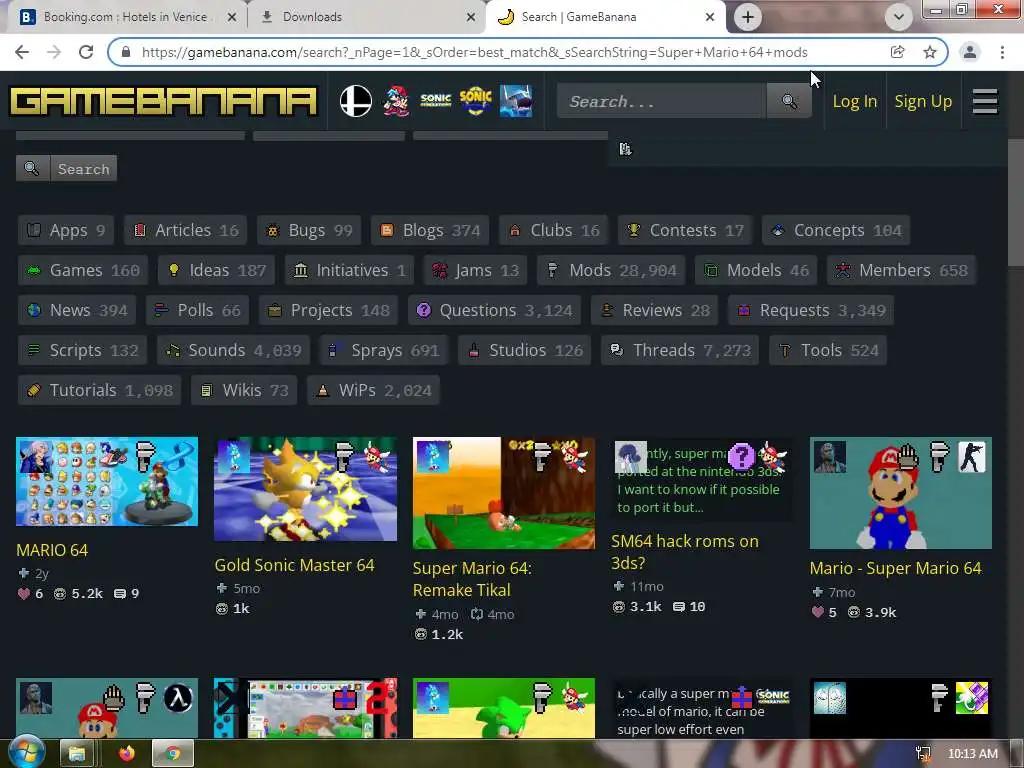
Task: Click the Windows Start button
Action: [25, 752]
